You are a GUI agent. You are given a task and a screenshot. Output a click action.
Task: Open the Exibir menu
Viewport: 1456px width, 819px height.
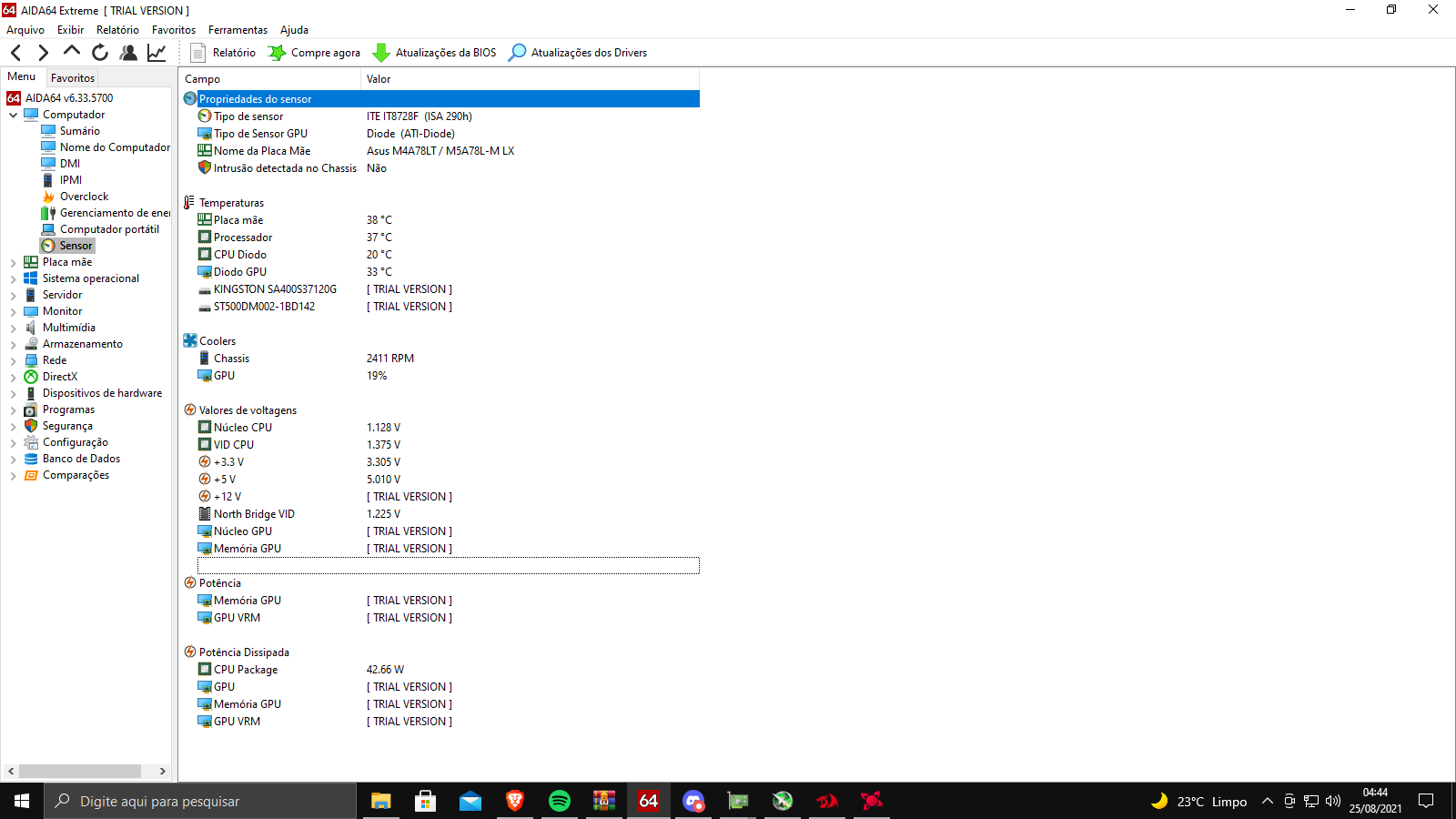point(70,30)
